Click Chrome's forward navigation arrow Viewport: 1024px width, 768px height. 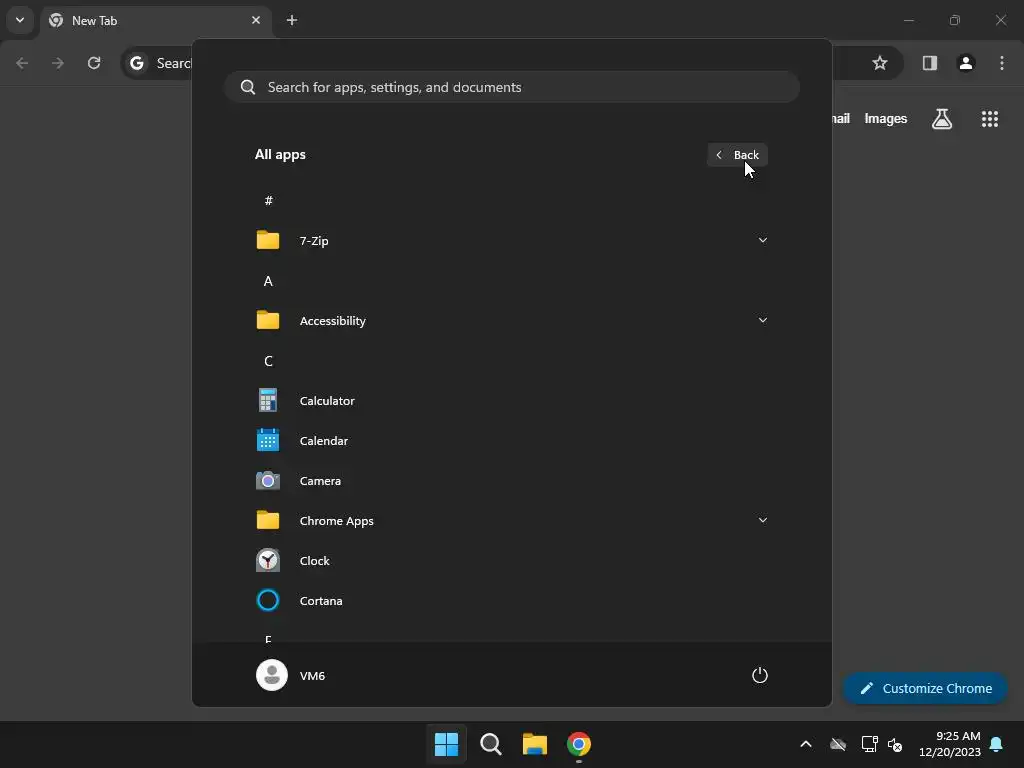click(58, 63)
